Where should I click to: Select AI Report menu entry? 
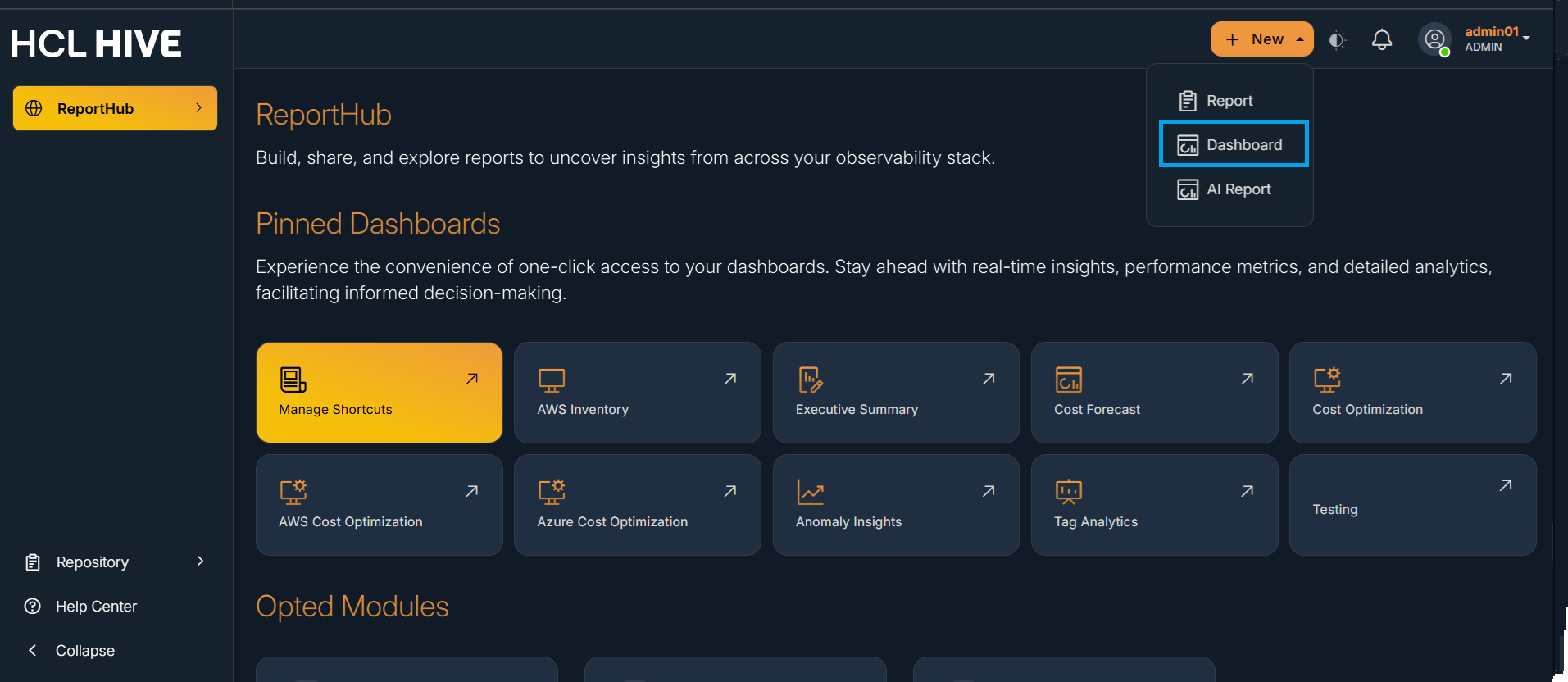pyautogui.click(x=1238, y=189)
